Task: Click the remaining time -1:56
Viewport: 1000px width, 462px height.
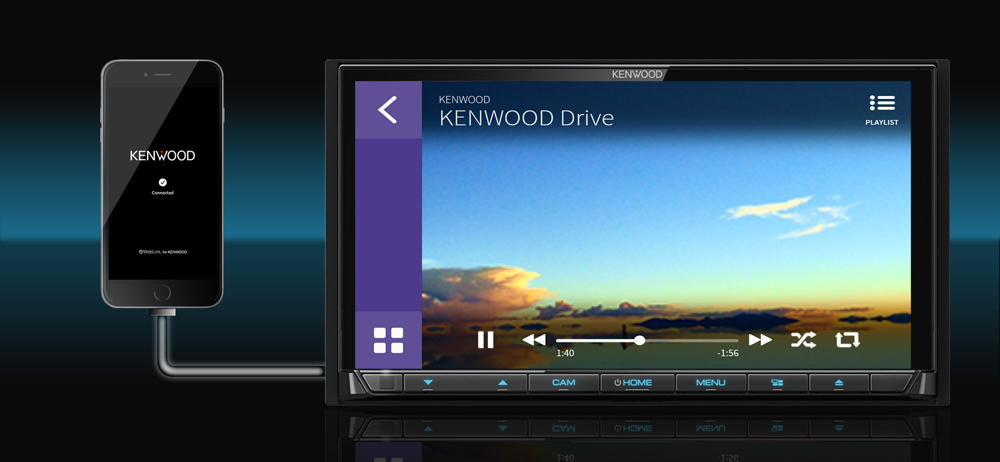Action: (x=728, y=353)
